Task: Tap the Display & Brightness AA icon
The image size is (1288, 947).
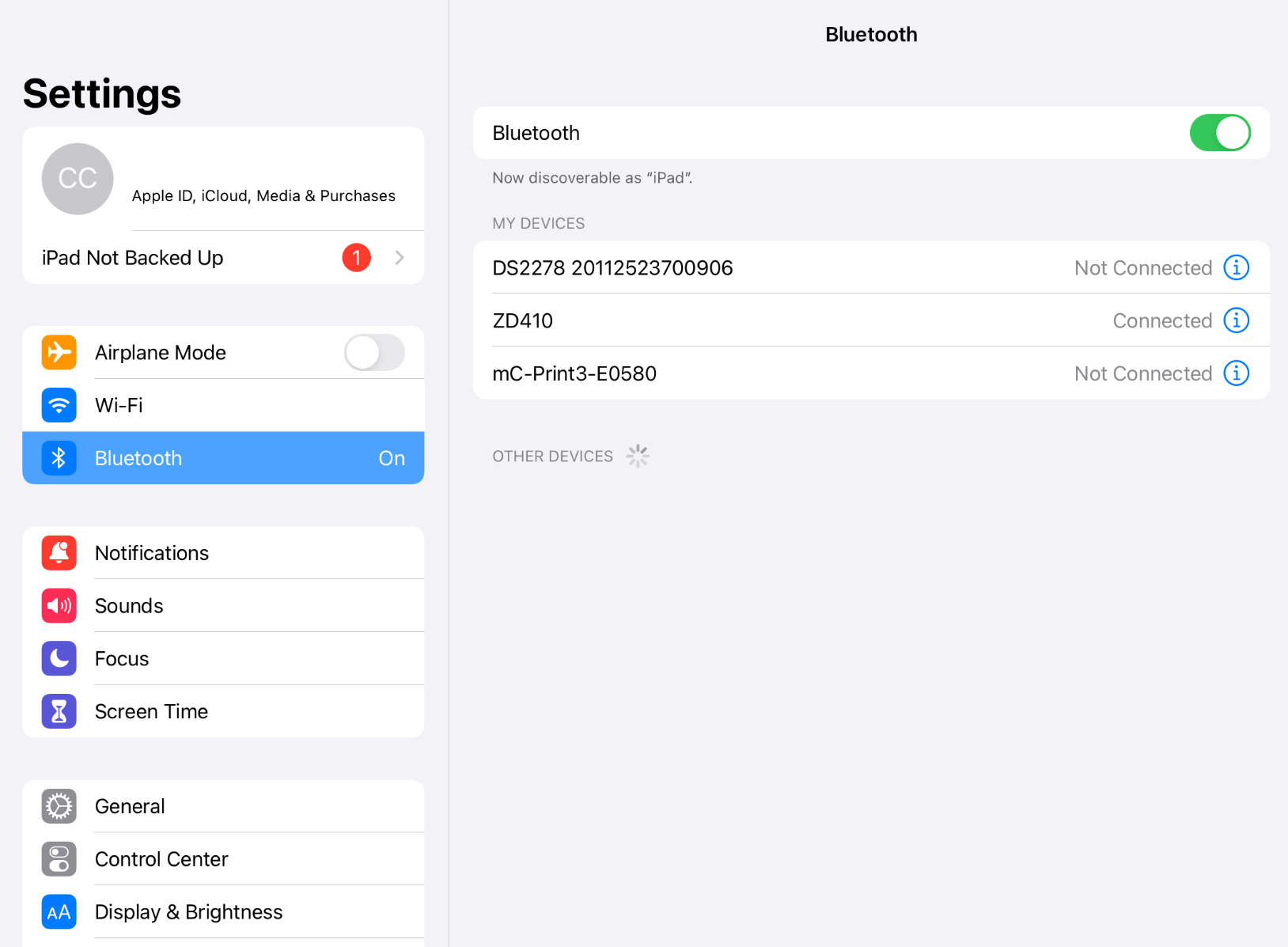Action: pyautogui.click(x=59, y=912)
